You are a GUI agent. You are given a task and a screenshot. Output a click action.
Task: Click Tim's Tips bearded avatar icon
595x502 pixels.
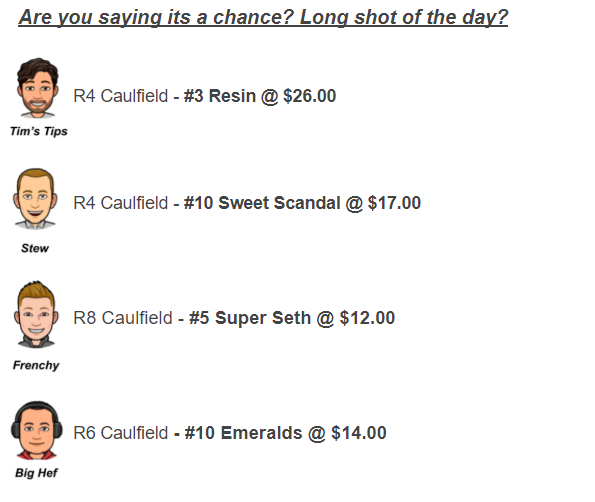coord(37,88)
